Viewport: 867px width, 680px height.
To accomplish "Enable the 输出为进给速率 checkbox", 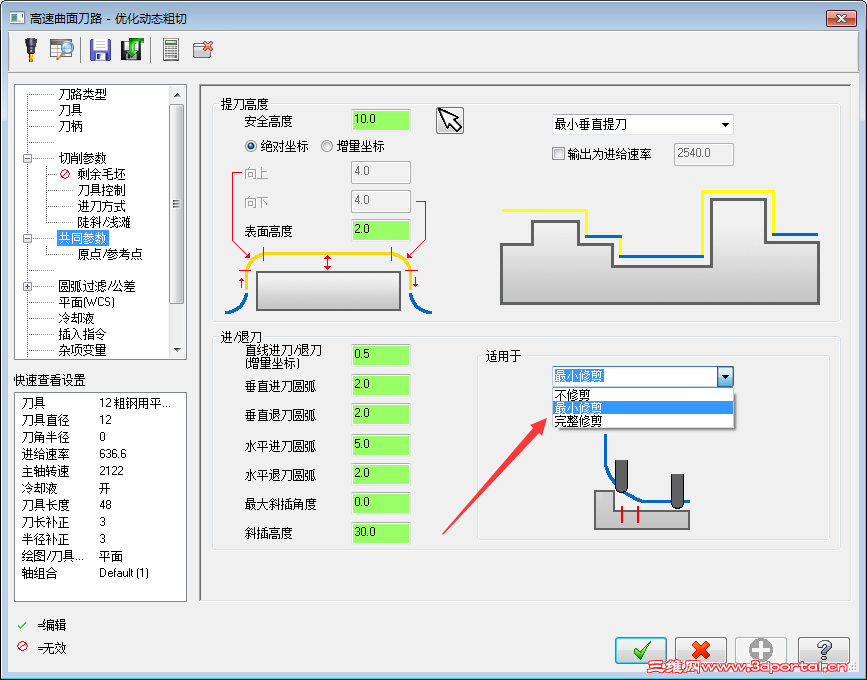I will point(558,154).
